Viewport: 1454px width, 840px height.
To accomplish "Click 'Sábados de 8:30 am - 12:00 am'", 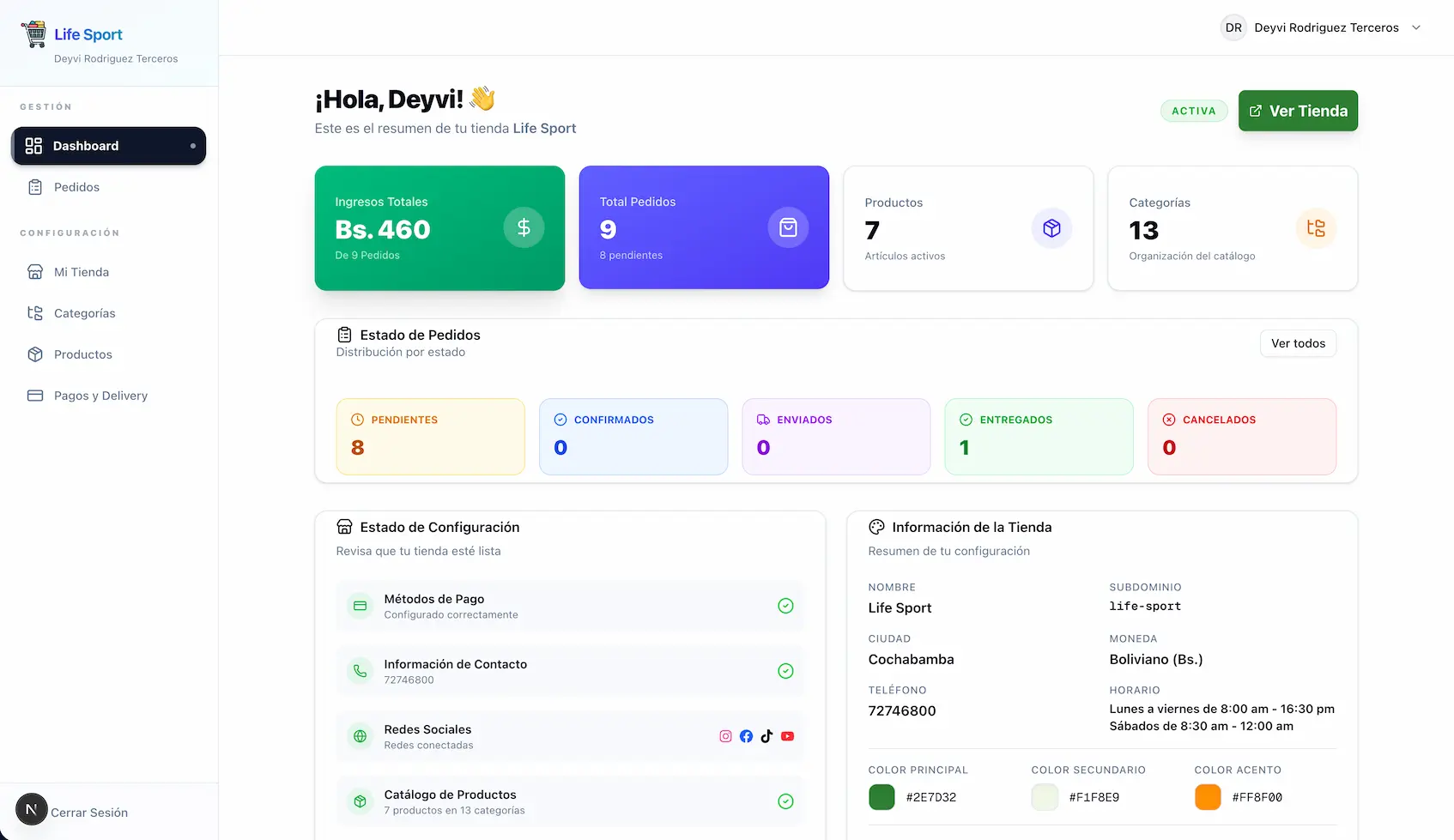I will point(1201,726).
